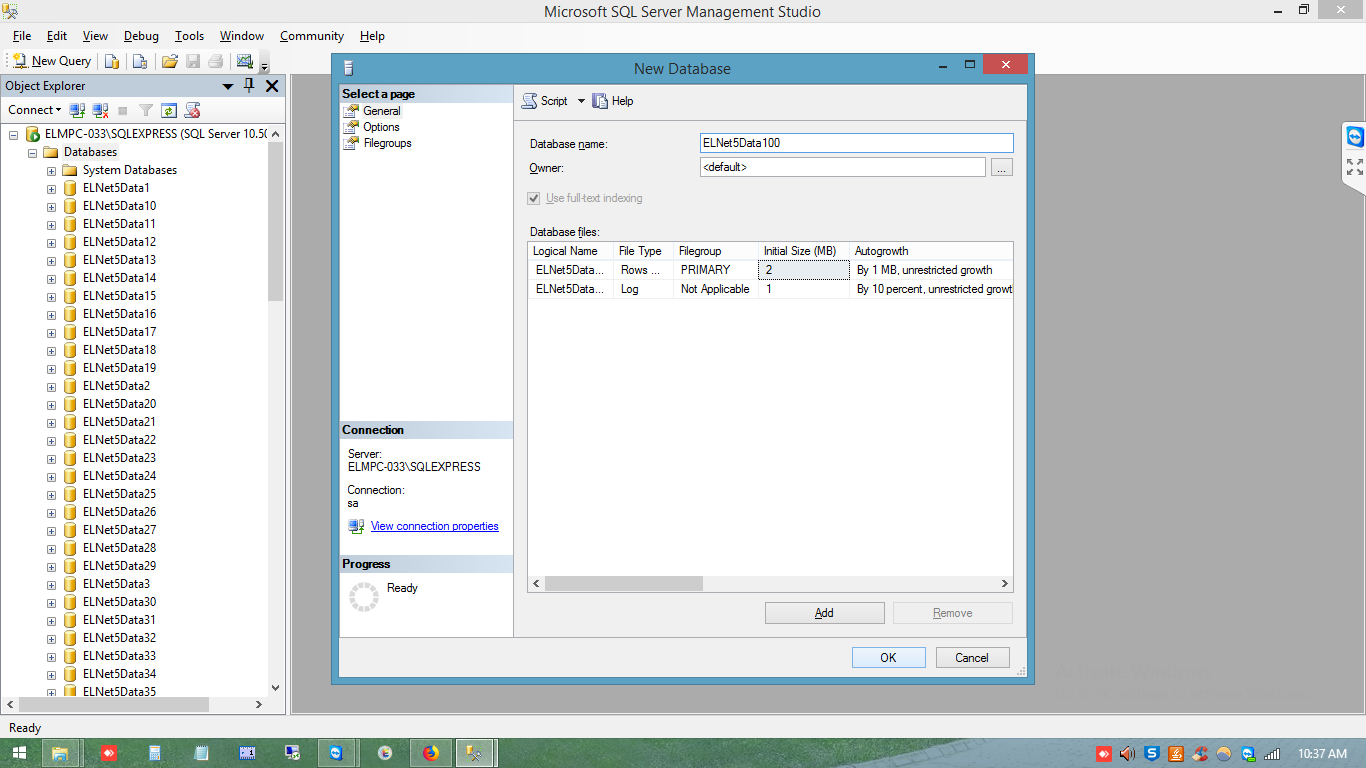Select the ELNet5Data20 database
This screenshot has height=768, width=1366.
[119, 404]
